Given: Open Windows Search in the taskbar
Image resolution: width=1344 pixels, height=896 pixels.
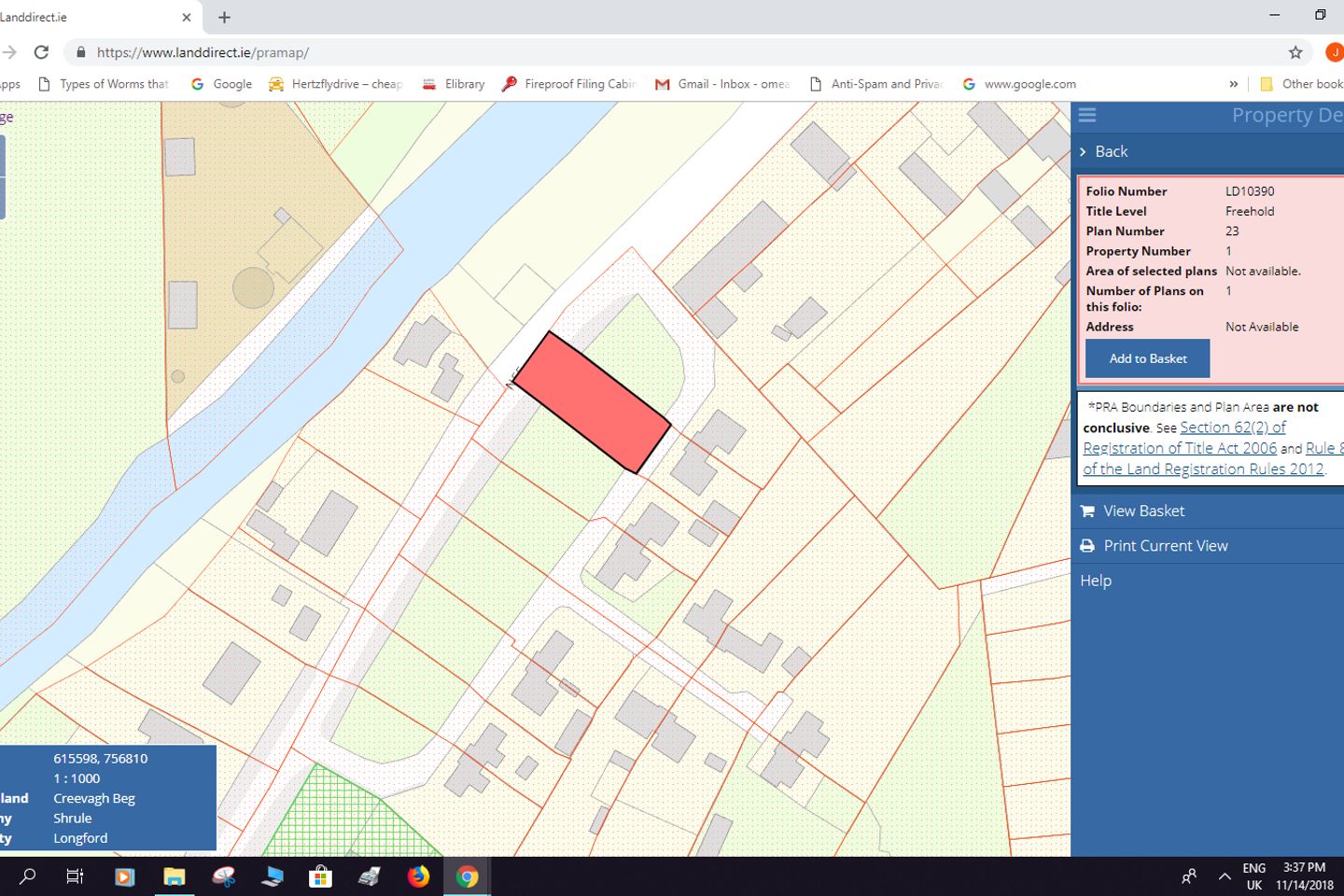Looking at the screenshot, I should click(x=25, y=875).
